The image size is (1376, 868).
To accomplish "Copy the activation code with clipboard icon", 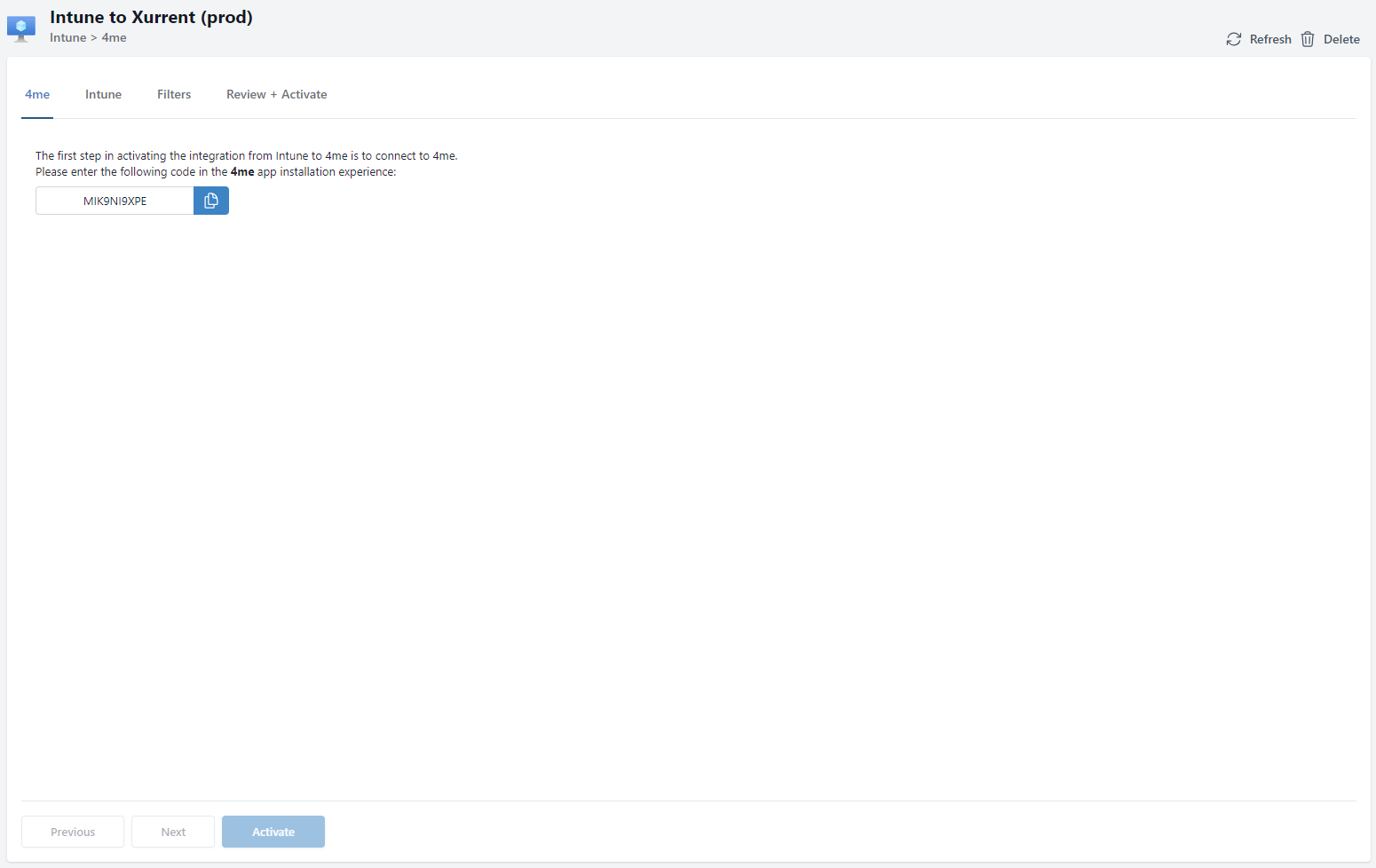I will (211, 201).
